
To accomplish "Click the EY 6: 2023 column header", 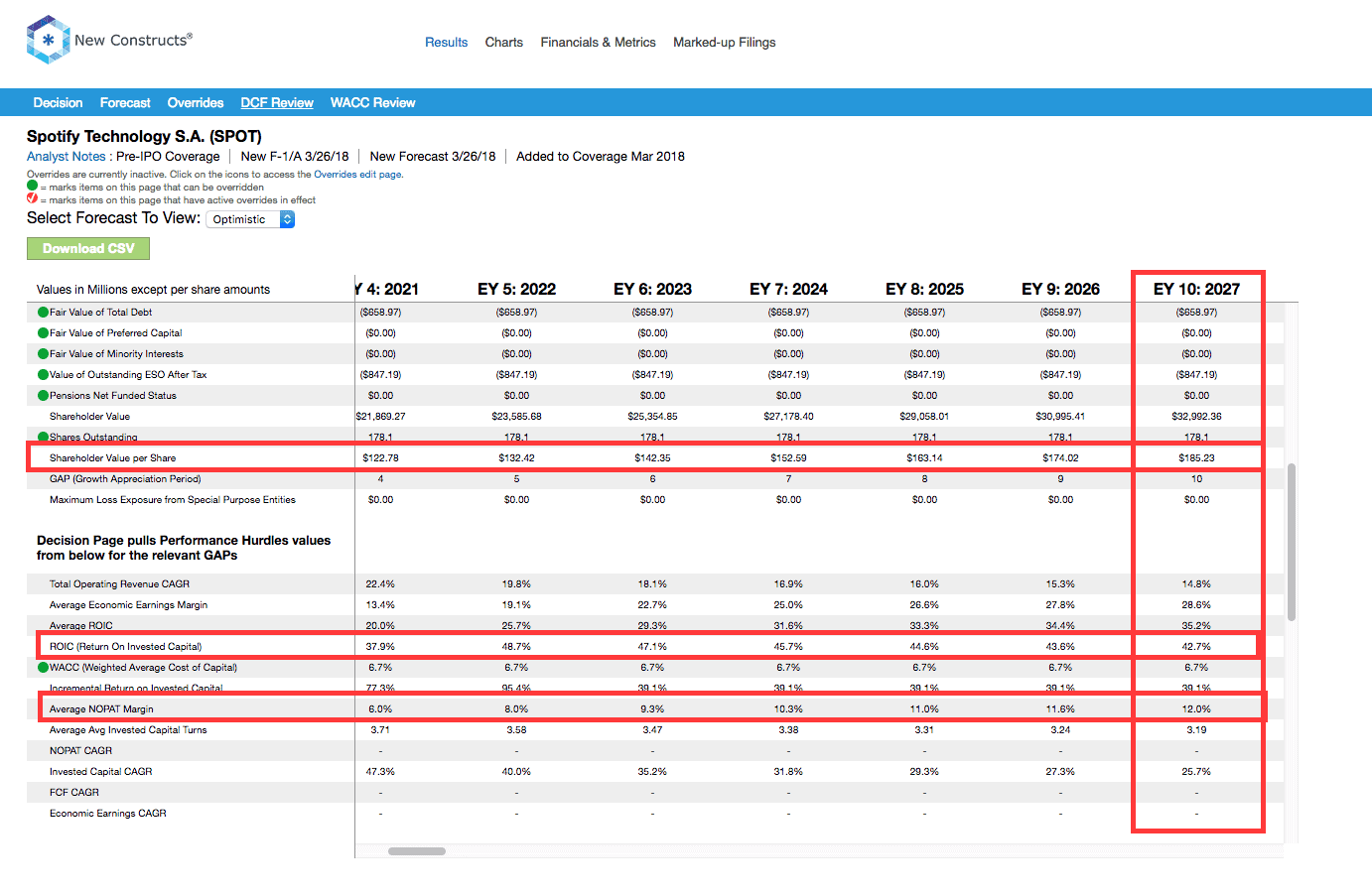I will (x=652, y=289).
